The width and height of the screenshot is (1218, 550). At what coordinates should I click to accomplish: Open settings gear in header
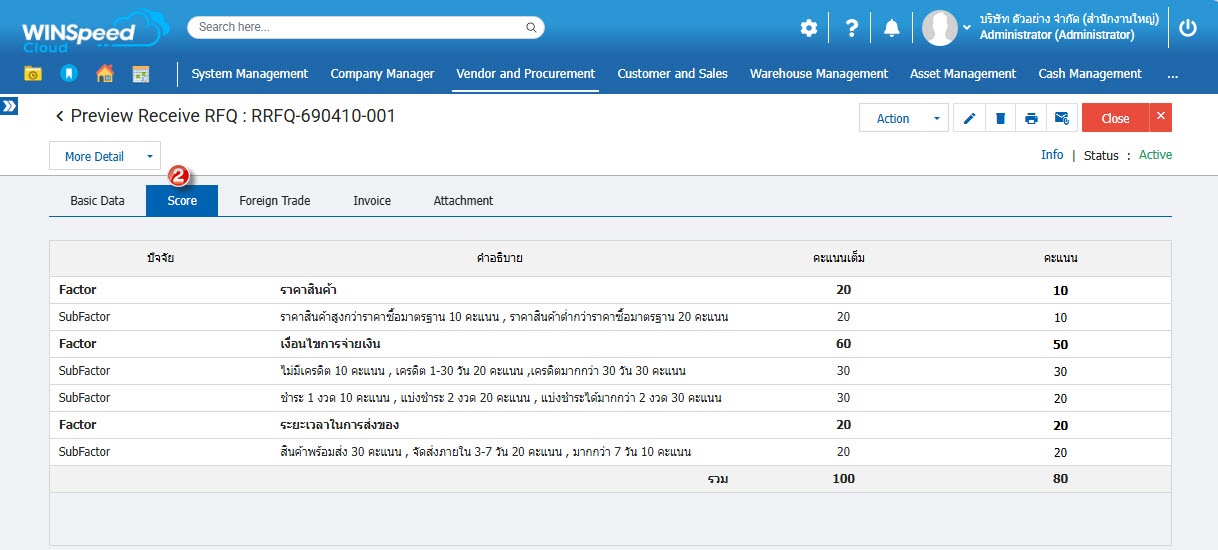click(808, 28)
